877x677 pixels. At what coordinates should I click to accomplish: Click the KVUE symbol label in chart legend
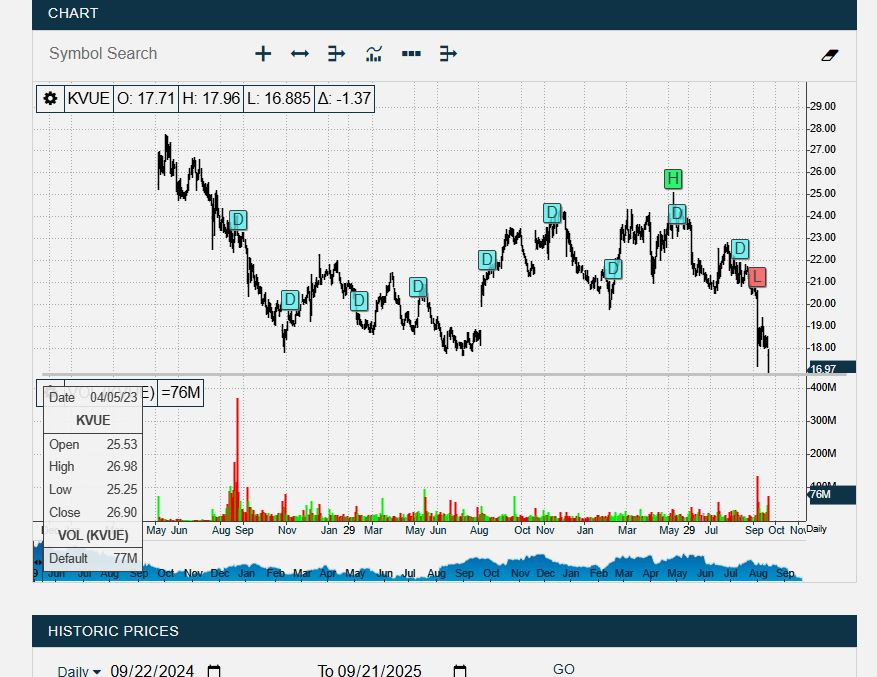coord(88,98)
